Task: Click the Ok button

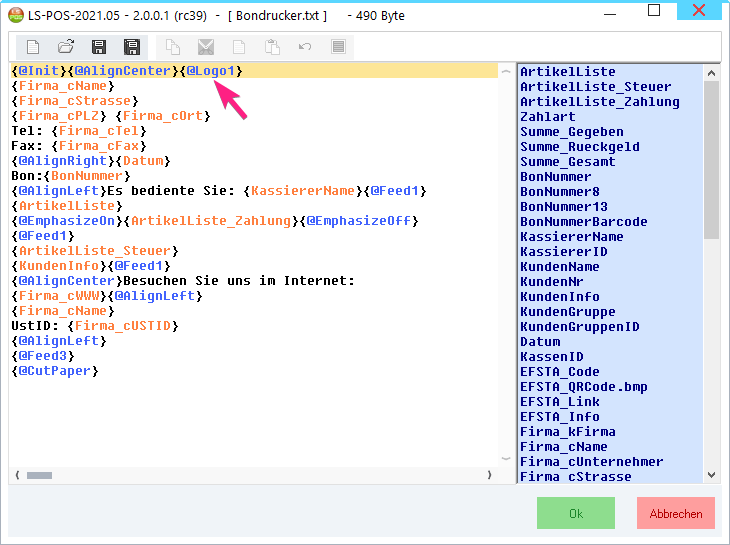Action: pyautogui.click(x=576, y=513)
